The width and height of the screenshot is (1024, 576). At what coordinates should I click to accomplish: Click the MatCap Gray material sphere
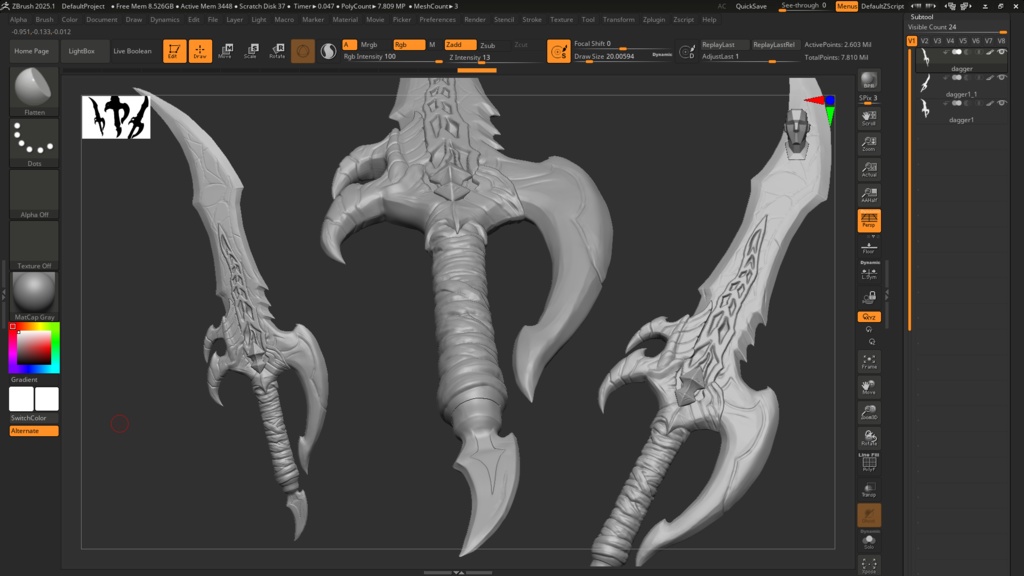click(34, 296)
